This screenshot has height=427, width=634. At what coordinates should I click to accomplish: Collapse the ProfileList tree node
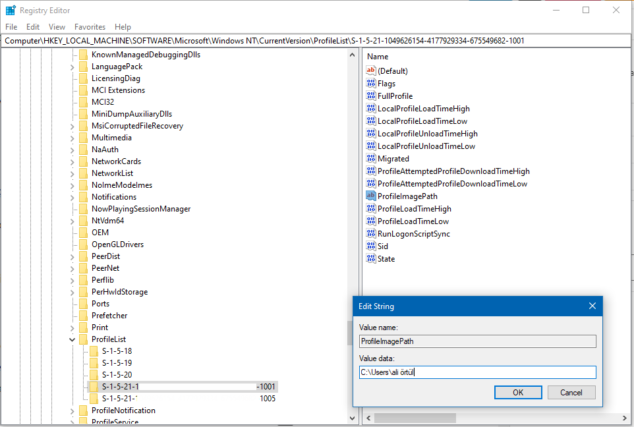coord(72,340)
